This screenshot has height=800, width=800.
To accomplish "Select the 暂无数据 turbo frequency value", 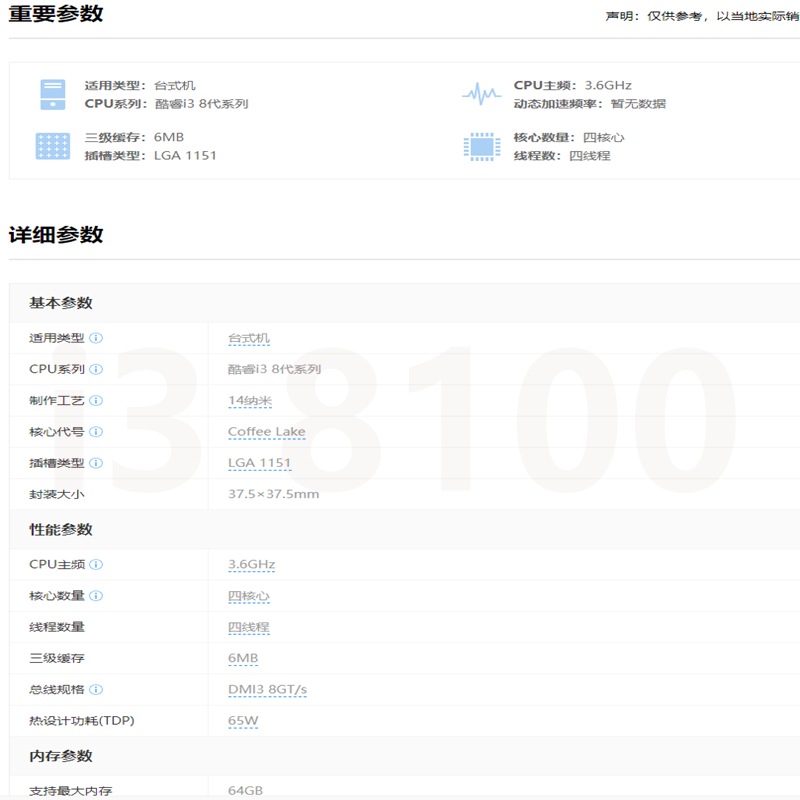I will [x=638, y=104].
